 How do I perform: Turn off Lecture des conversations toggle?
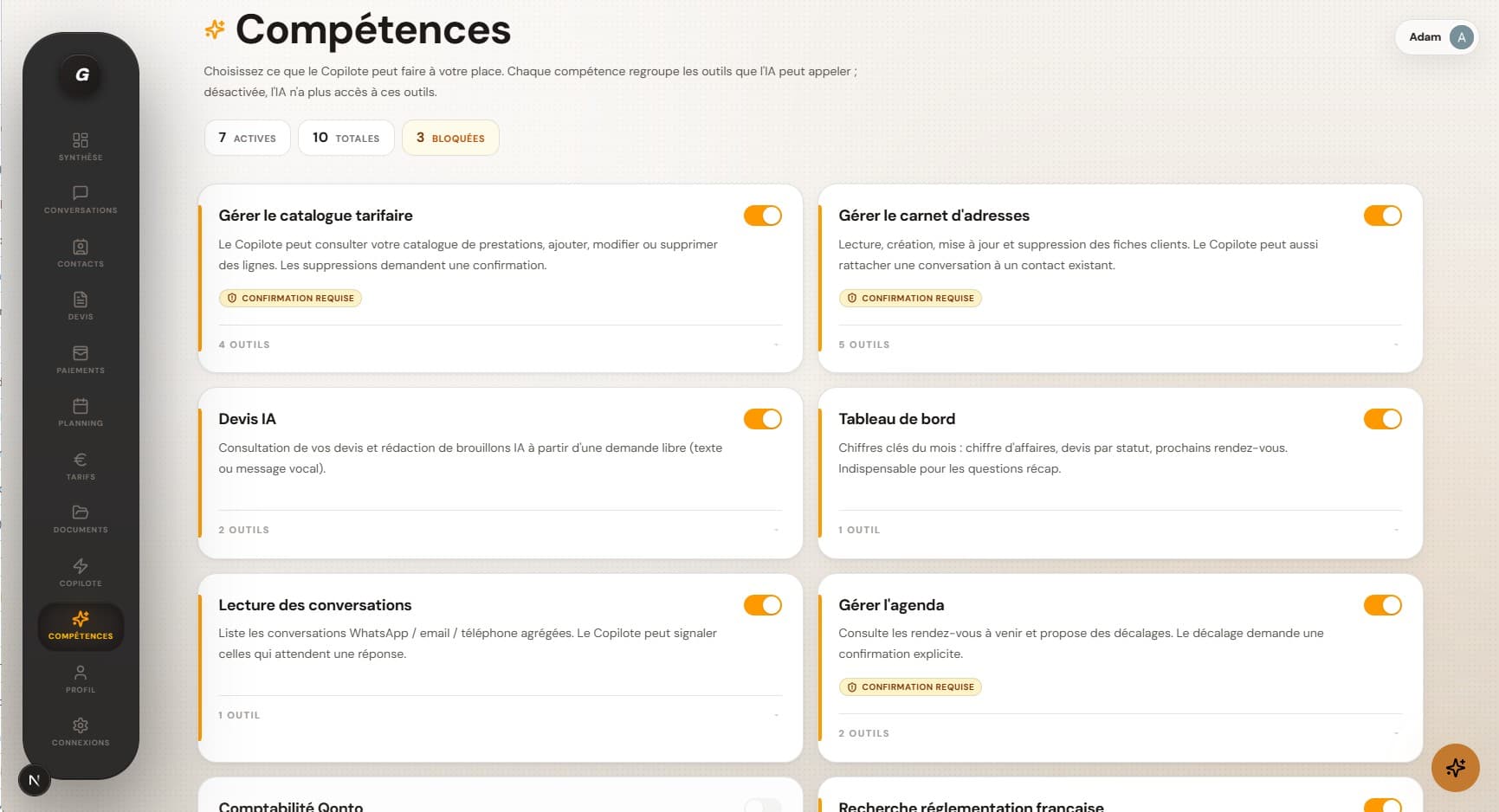[x=762, y=605]
